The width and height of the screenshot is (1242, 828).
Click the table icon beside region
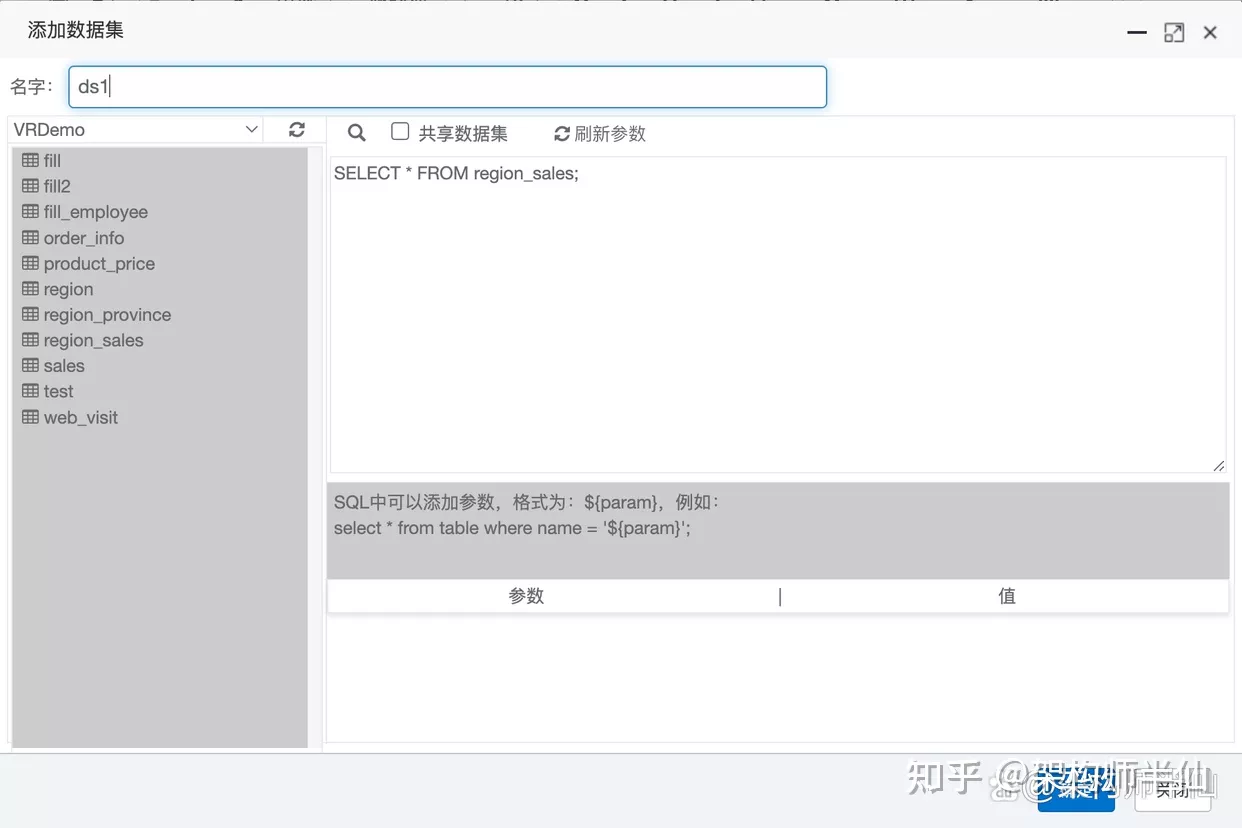click(x=30, y=289)
